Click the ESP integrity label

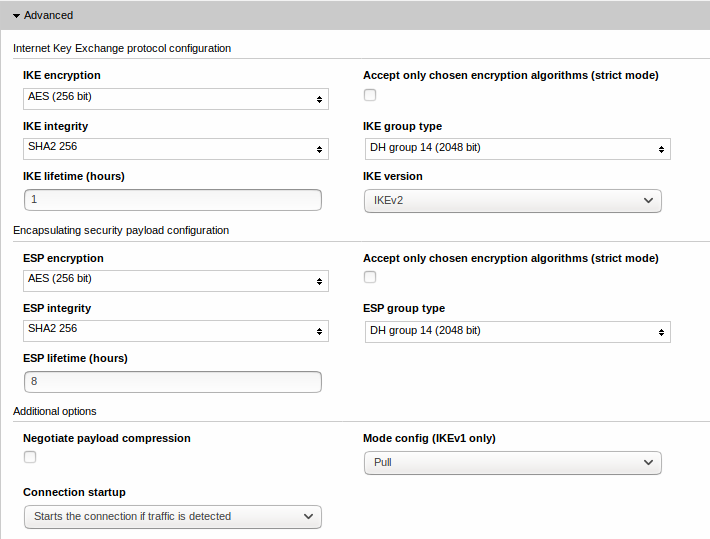coord(57,308)
